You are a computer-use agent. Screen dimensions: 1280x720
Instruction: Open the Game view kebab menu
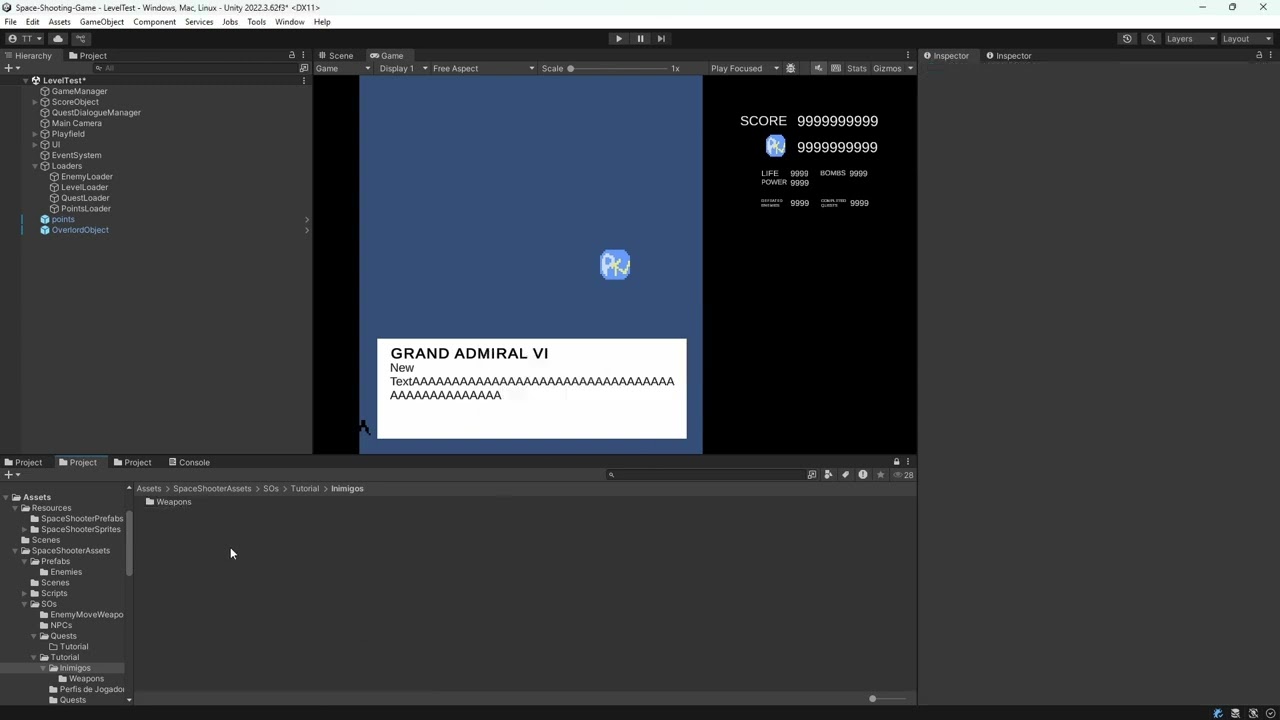coord(908,55)
